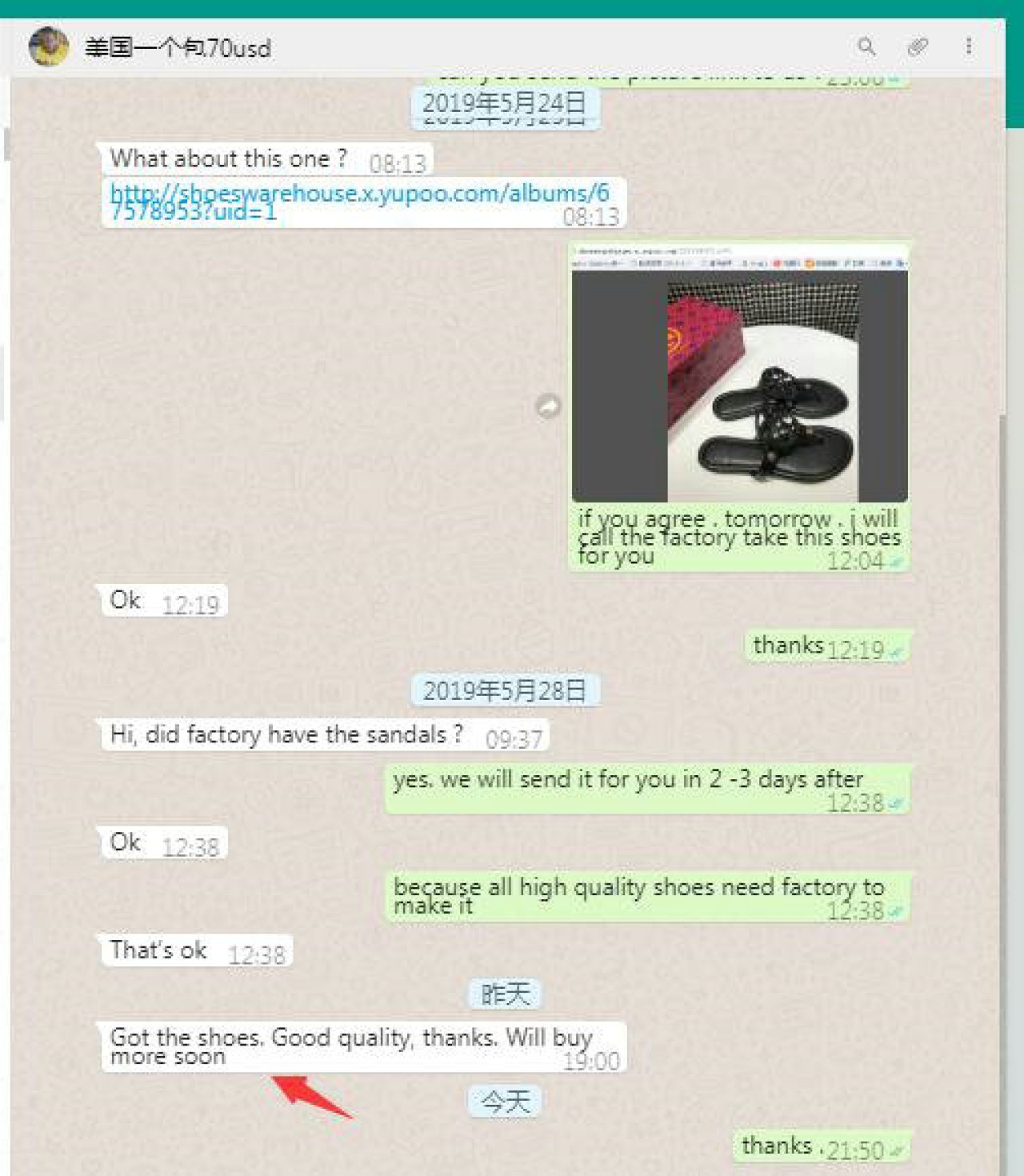
Task: Select "Hi, did factory have the sandals" message
Action: (325, 735)
